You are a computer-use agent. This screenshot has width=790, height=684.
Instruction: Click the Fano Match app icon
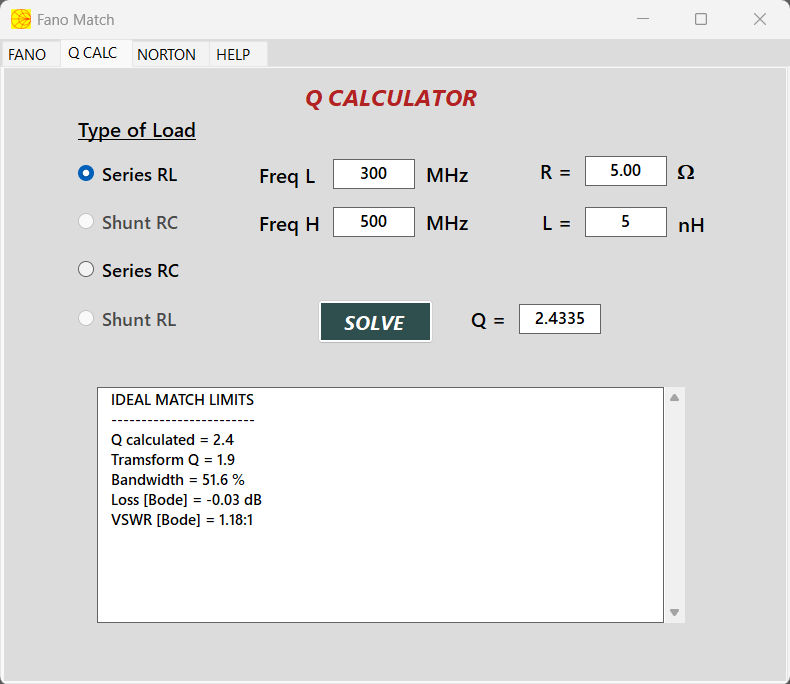tap(20, 19)
